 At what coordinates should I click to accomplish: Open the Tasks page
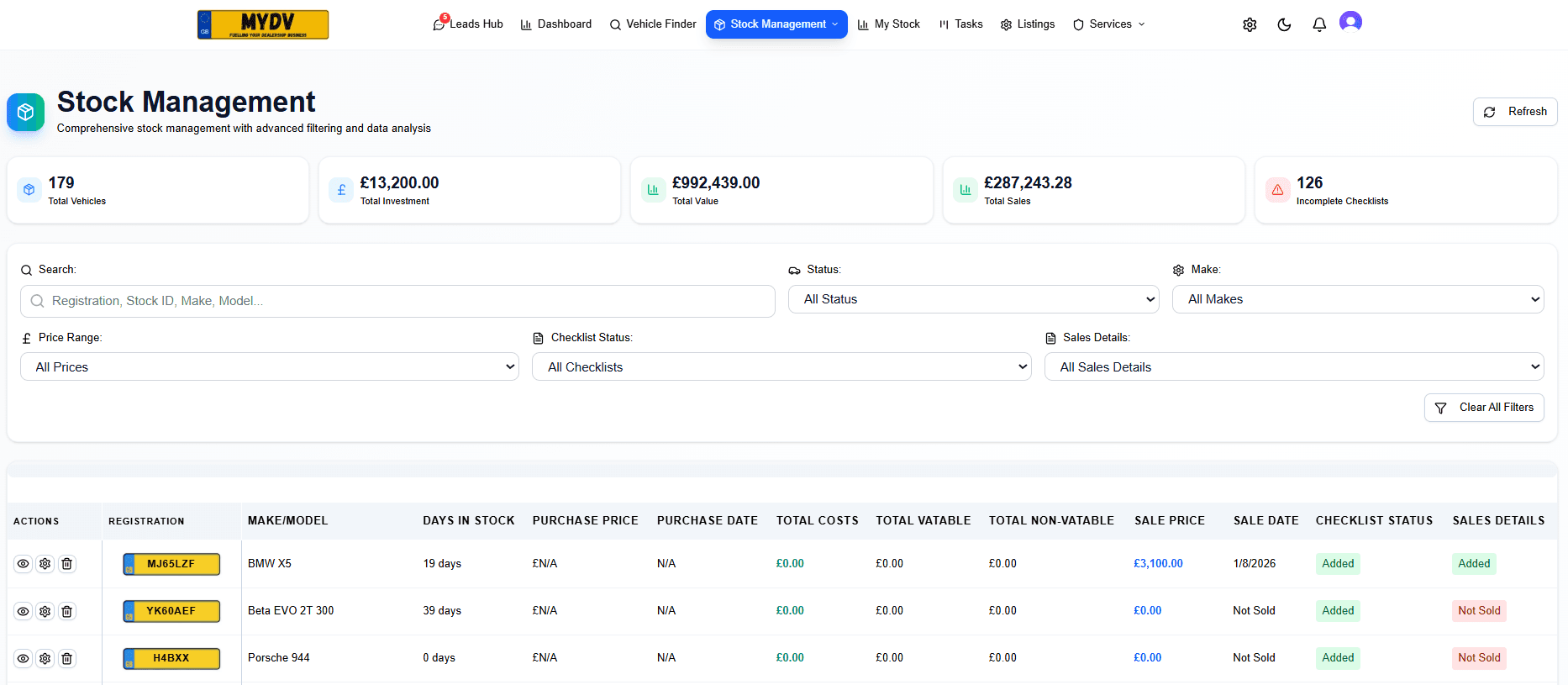(961, 24)
